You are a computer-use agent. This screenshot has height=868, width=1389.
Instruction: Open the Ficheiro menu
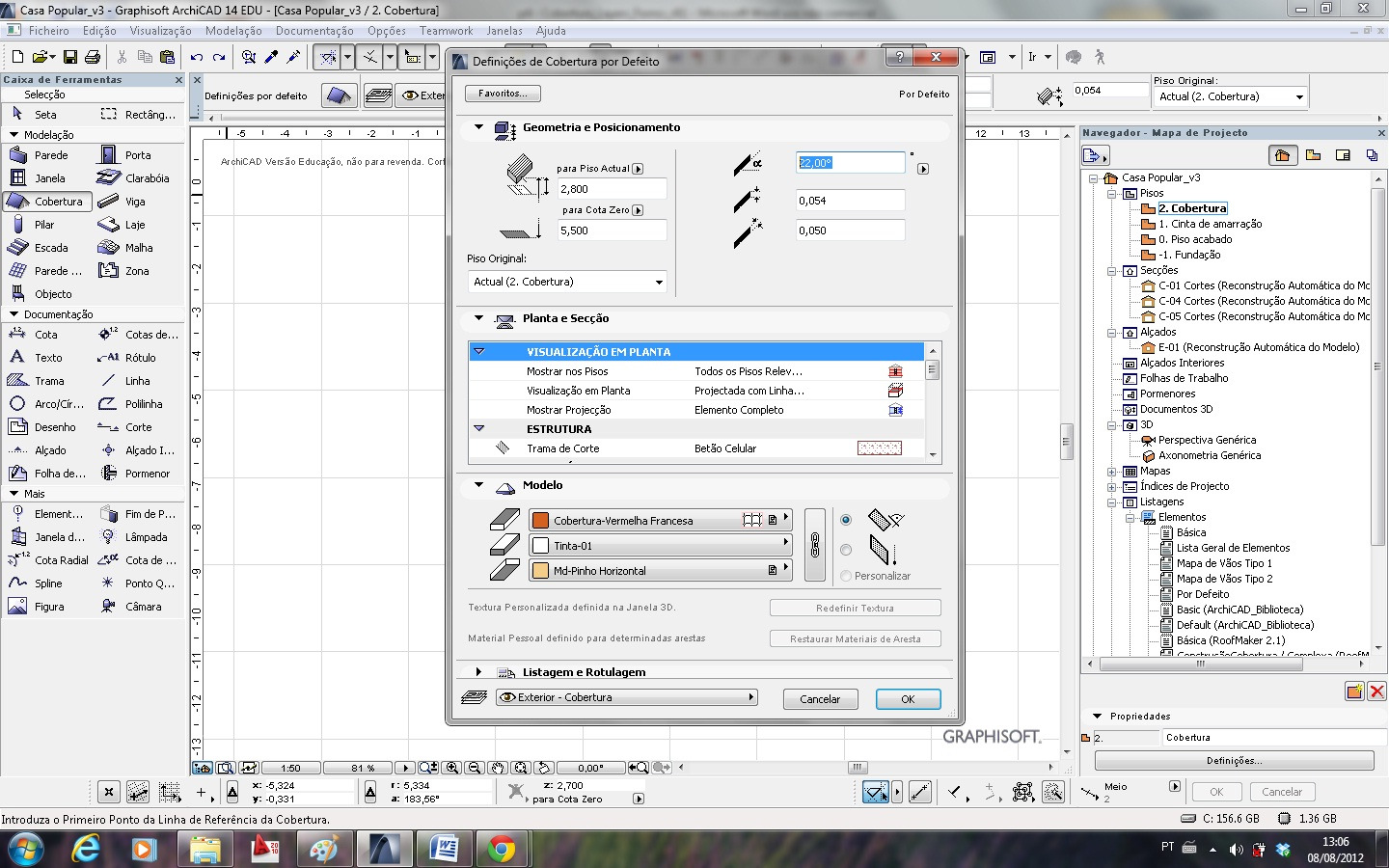point(48,31)
